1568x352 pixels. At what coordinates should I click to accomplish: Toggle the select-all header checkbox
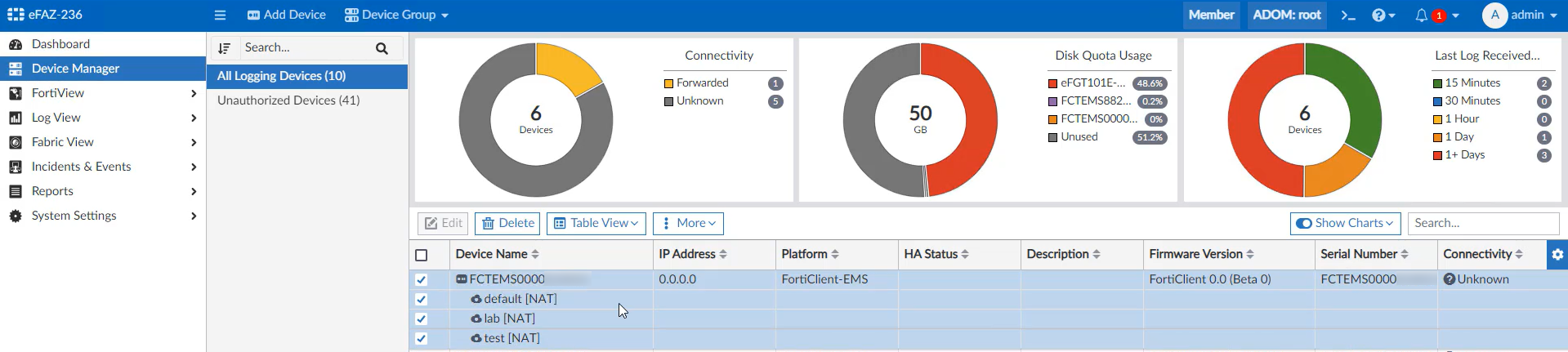422,255
